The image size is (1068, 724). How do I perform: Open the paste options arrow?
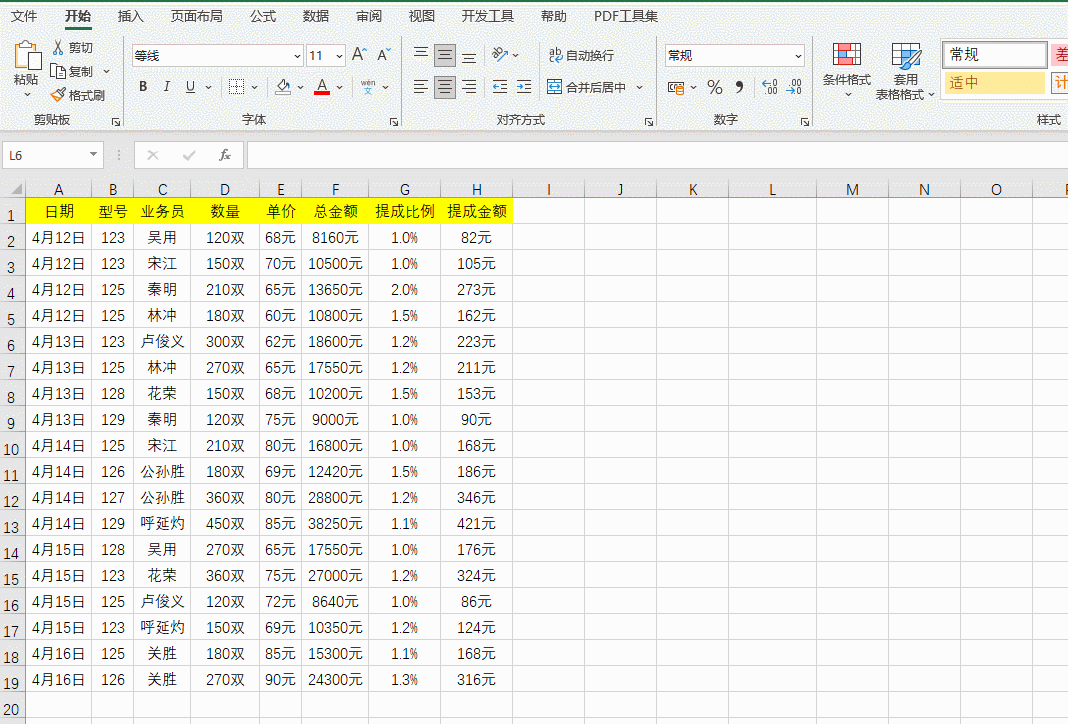27,95
